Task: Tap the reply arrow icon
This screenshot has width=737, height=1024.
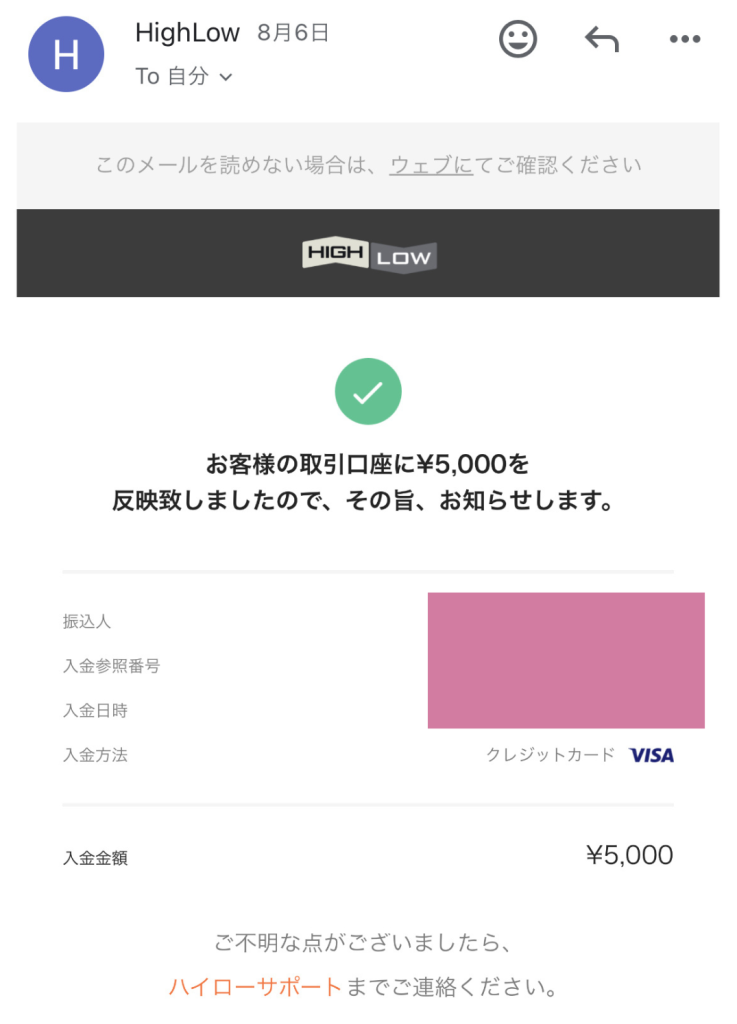Action: (x=601, y=40)
